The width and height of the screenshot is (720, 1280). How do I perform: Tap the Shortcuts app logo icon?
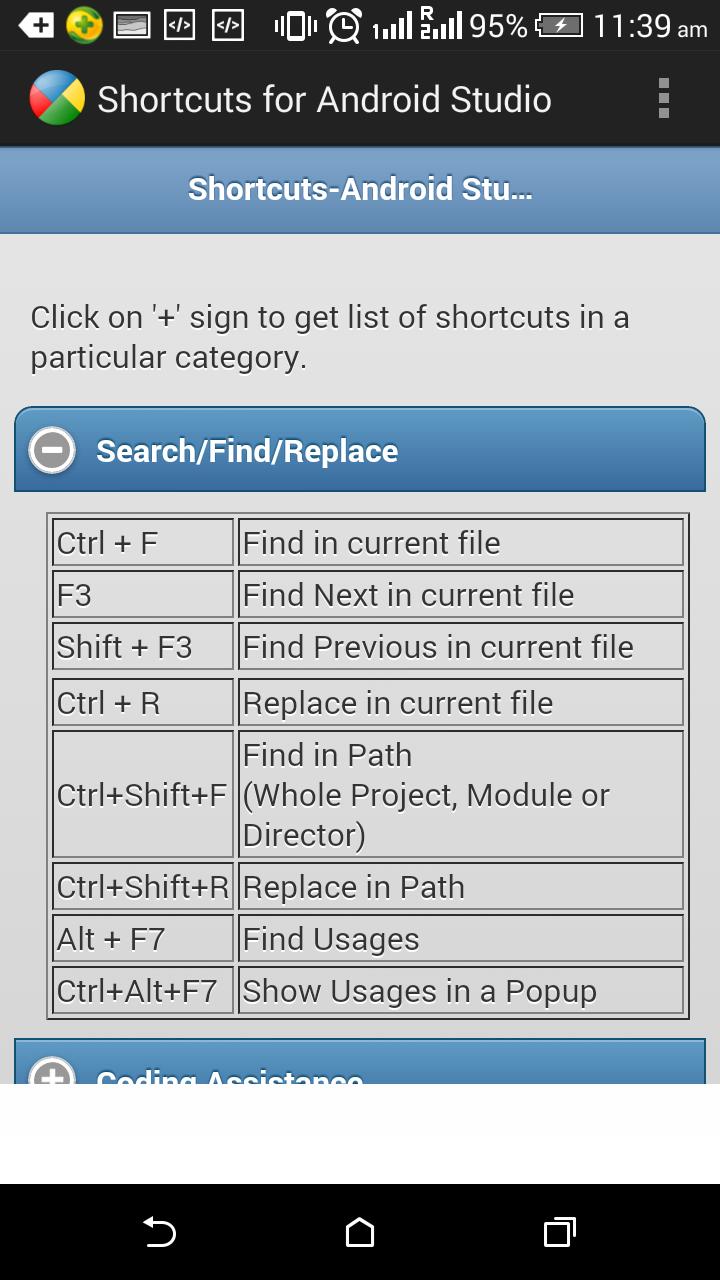click(x=57, y=99)
